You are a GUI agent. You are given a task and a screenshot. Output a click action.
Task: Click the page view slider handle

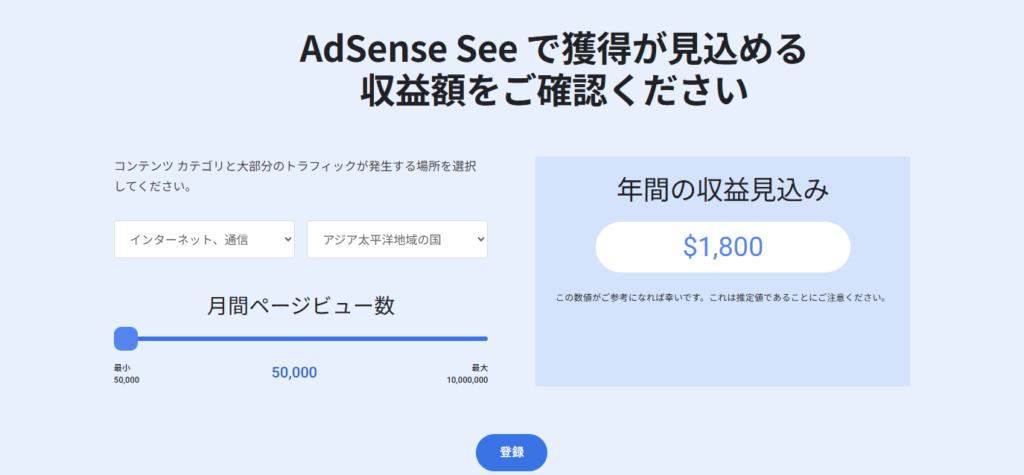(126, 339)
